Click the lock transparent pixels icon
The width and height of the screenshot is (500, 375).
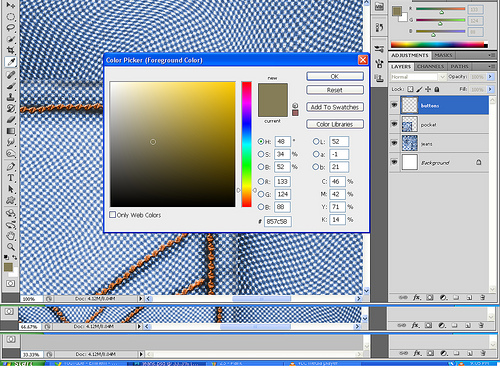410,89
